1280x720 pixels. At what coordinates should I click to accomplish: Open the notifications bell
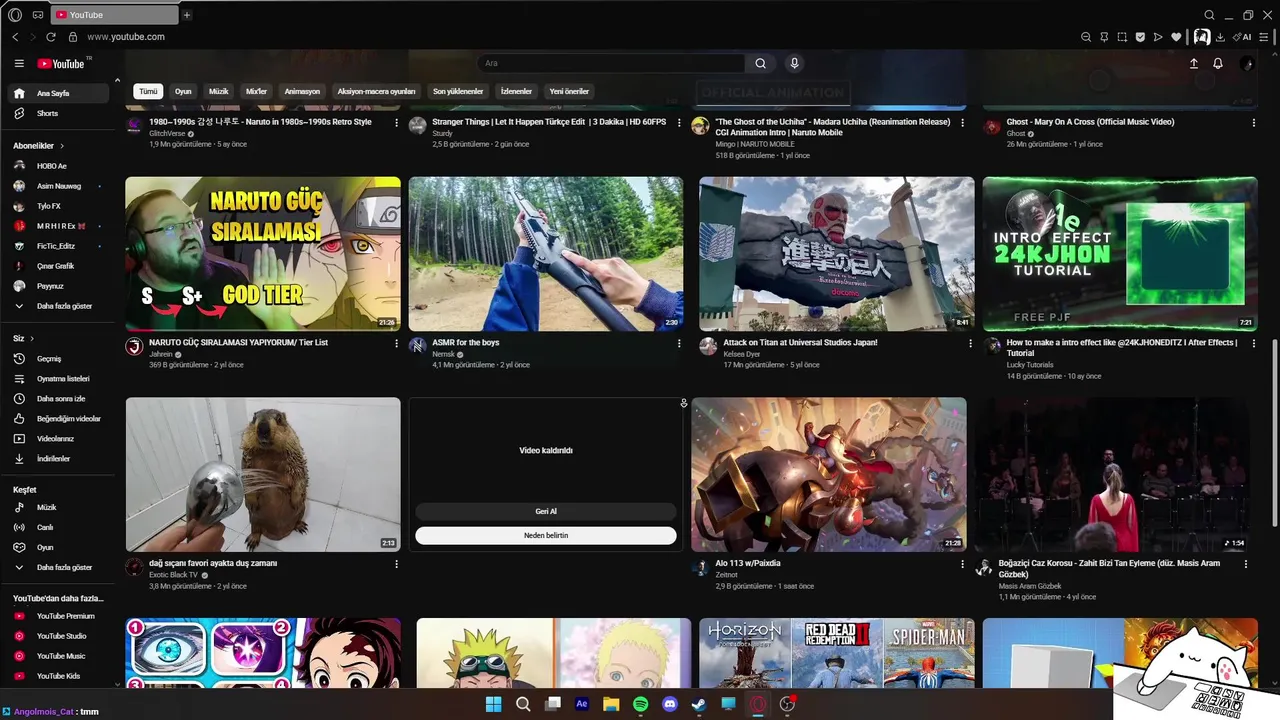click(1218, 63)
